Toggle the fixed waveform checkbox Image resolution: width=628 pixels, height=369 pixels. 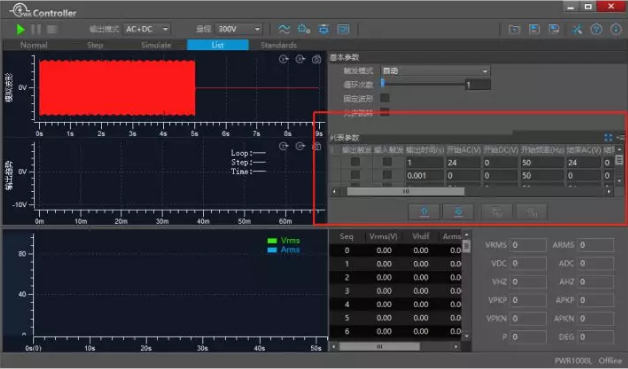tap(384, 98)
